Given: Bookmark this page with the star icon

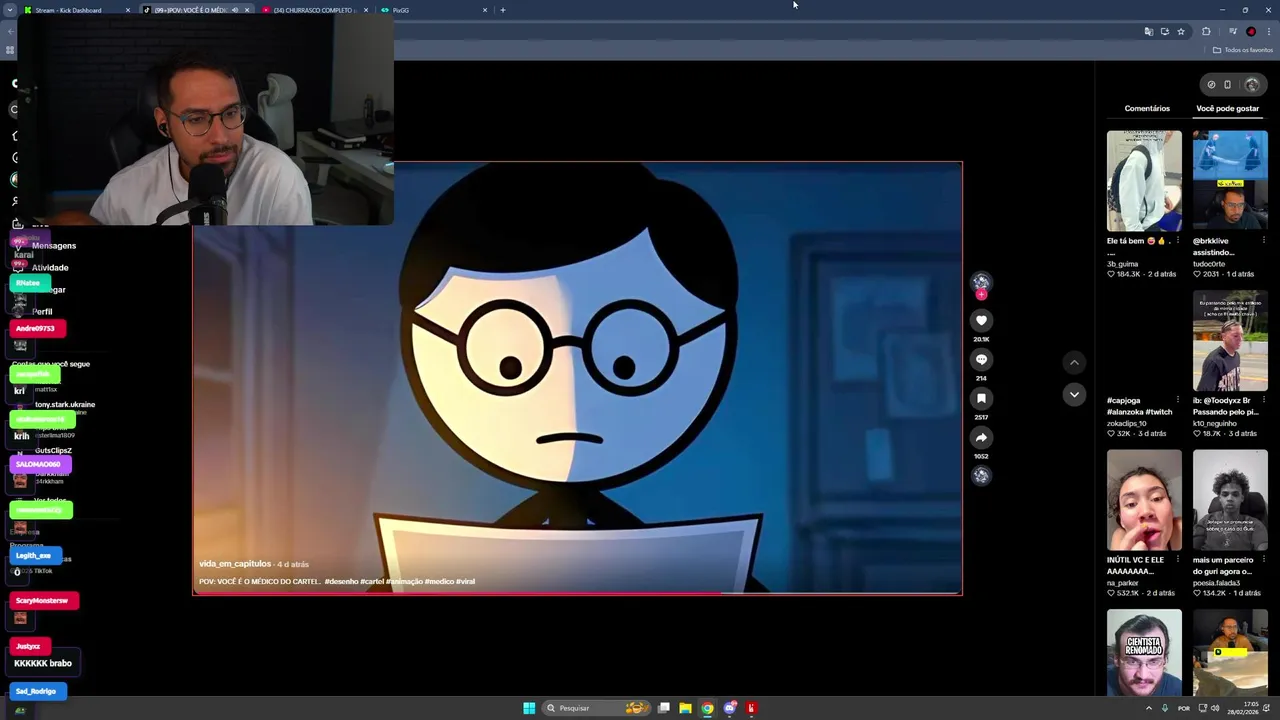Looking at the screenshot, I should pos(1180,31).
